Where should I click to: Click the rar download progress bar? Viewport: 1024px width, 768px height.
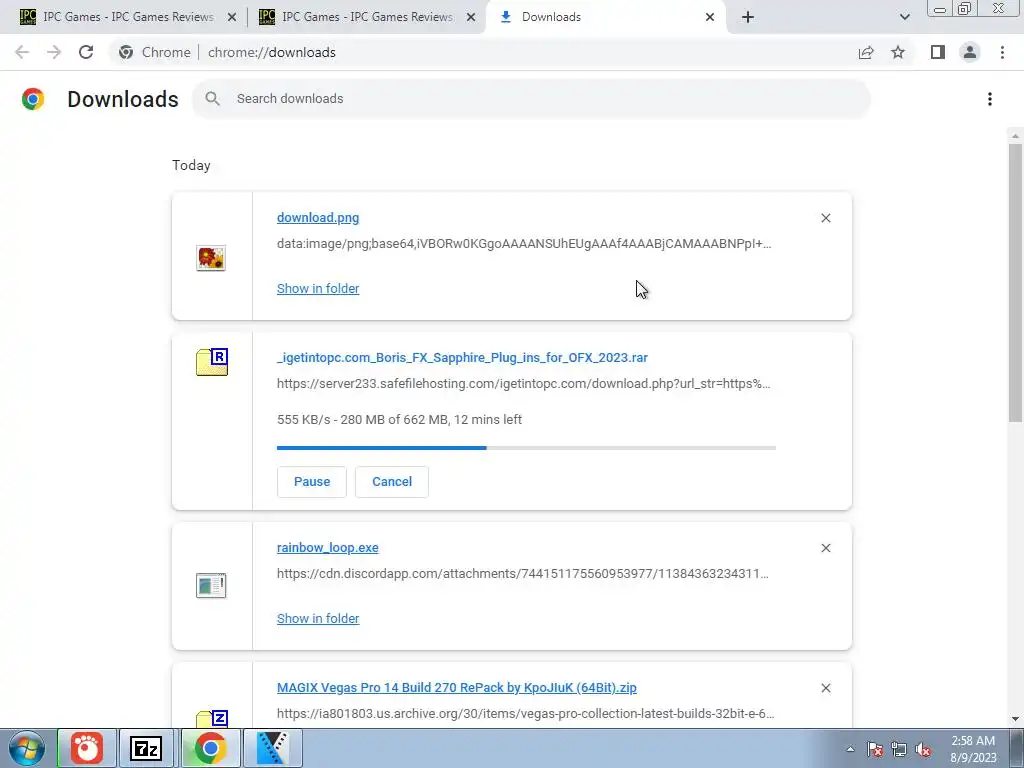(x=526, y=448)
